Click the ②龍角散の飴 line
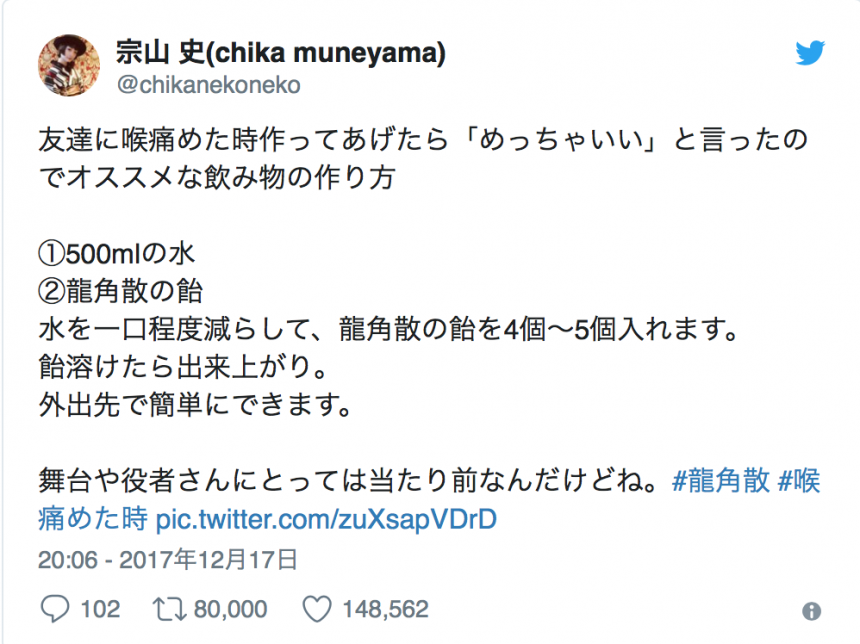Image resolution: width=860 pixels, height=644 pixels. 121,291
